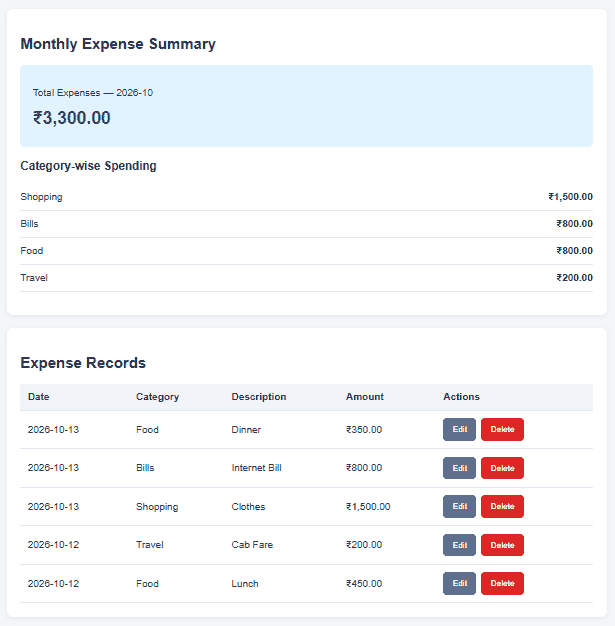Image resolution: width=615 pixels, height=626 pixels.
Task: Click the Shopping category cell in Clothes row
Action: click(157, 507)
